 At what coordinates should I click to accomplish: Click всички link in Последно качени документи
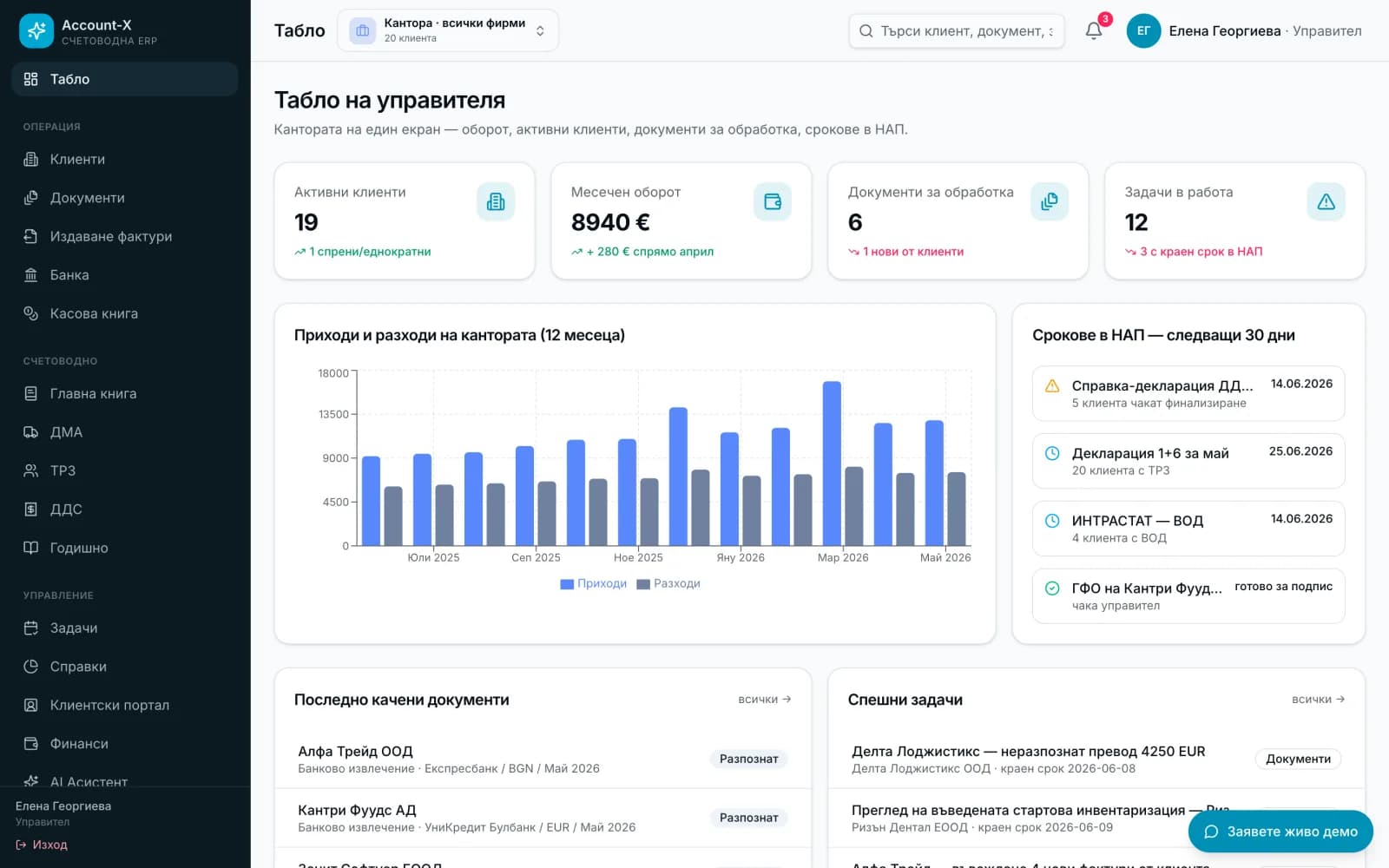coord(764,699)
